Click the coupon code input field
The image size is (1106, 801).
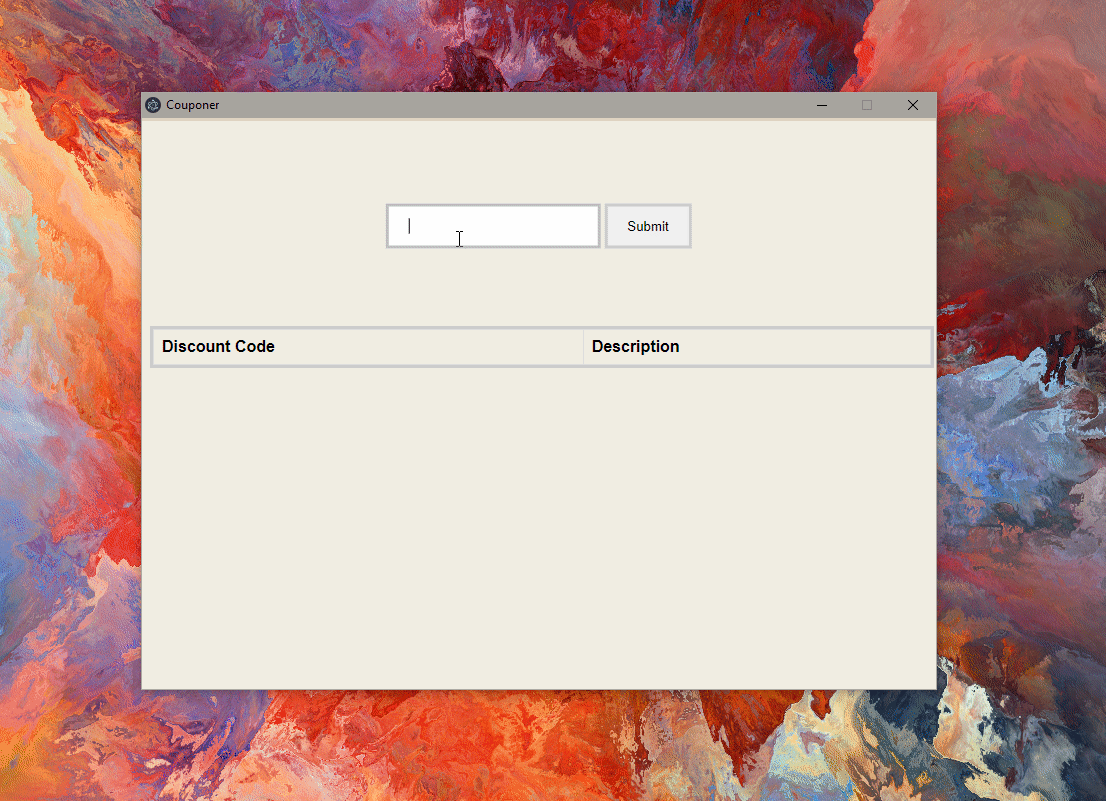[493, 226]
